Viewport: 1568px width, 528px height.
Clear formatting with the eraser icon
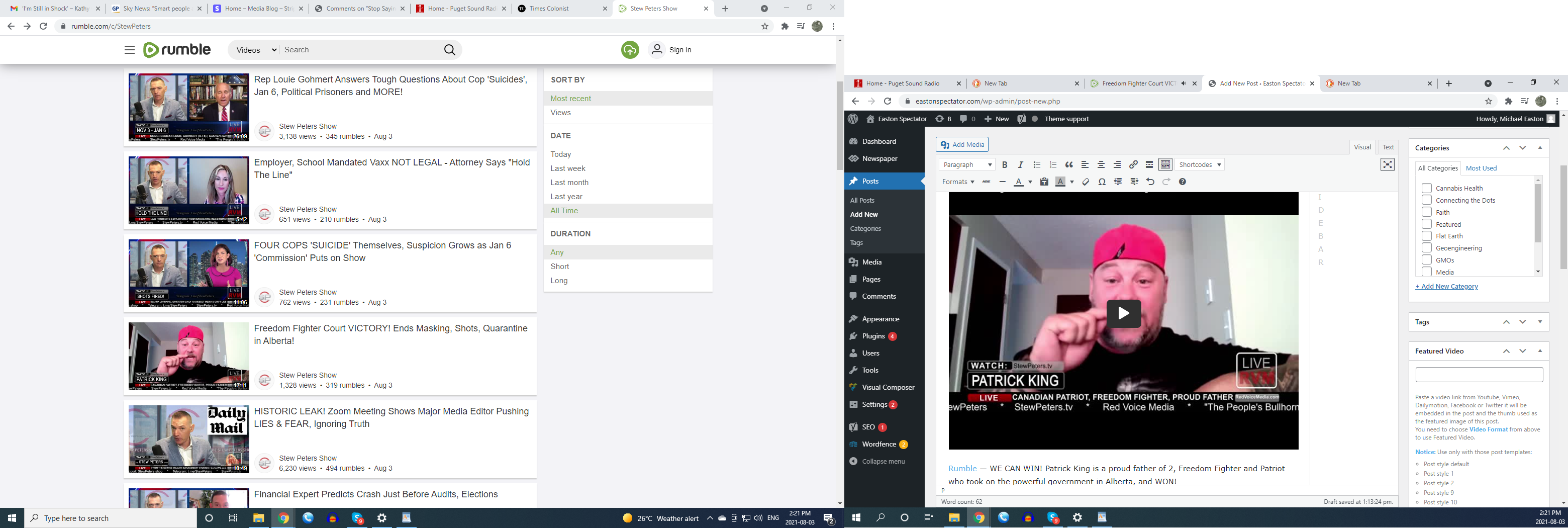pos(1086,182)
